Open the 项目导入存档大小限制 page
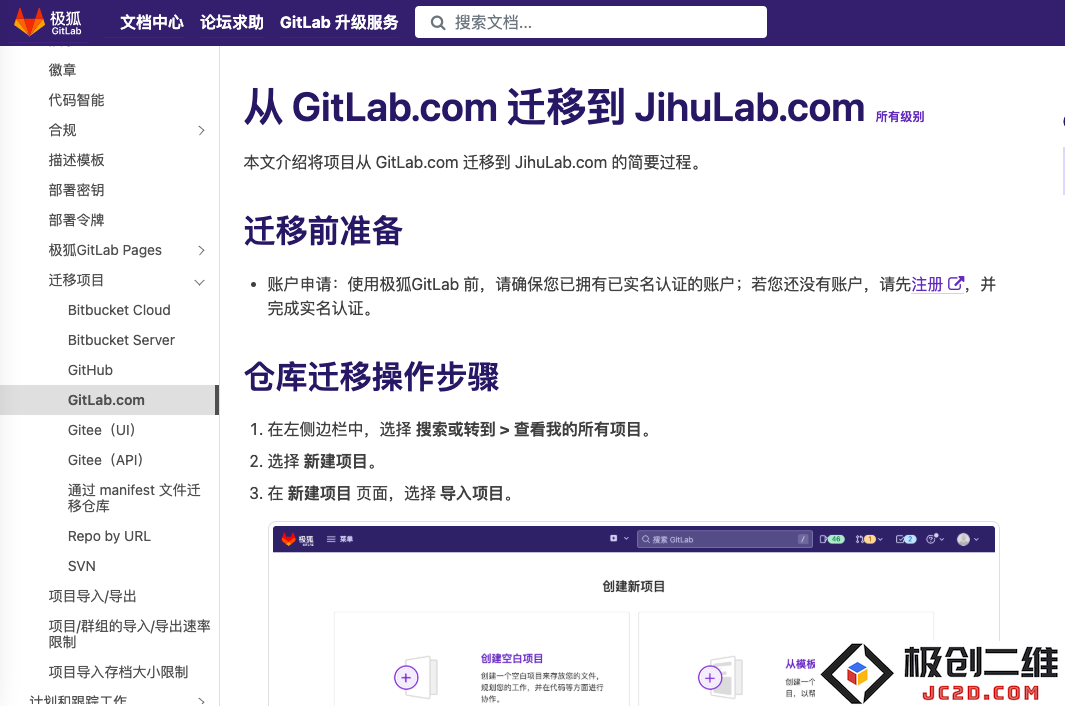 (x=118, y=672)
